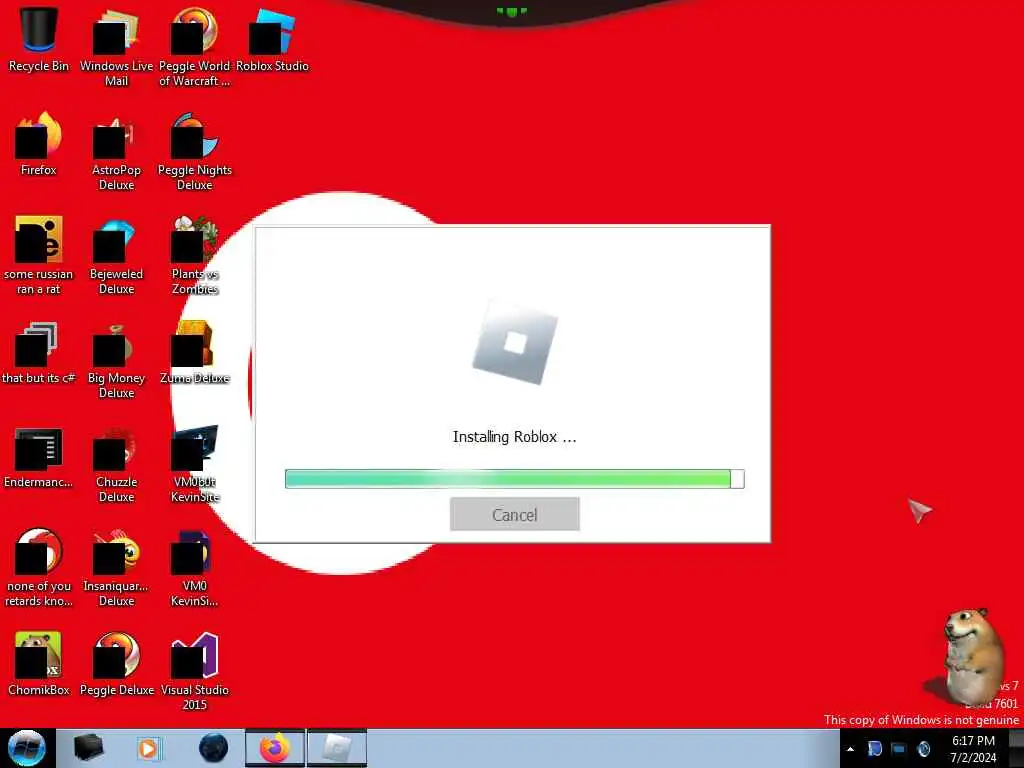Open Bejeweled Deluxe shortcut
This screenshot has width=1024, height=768.
click(116, 255)
